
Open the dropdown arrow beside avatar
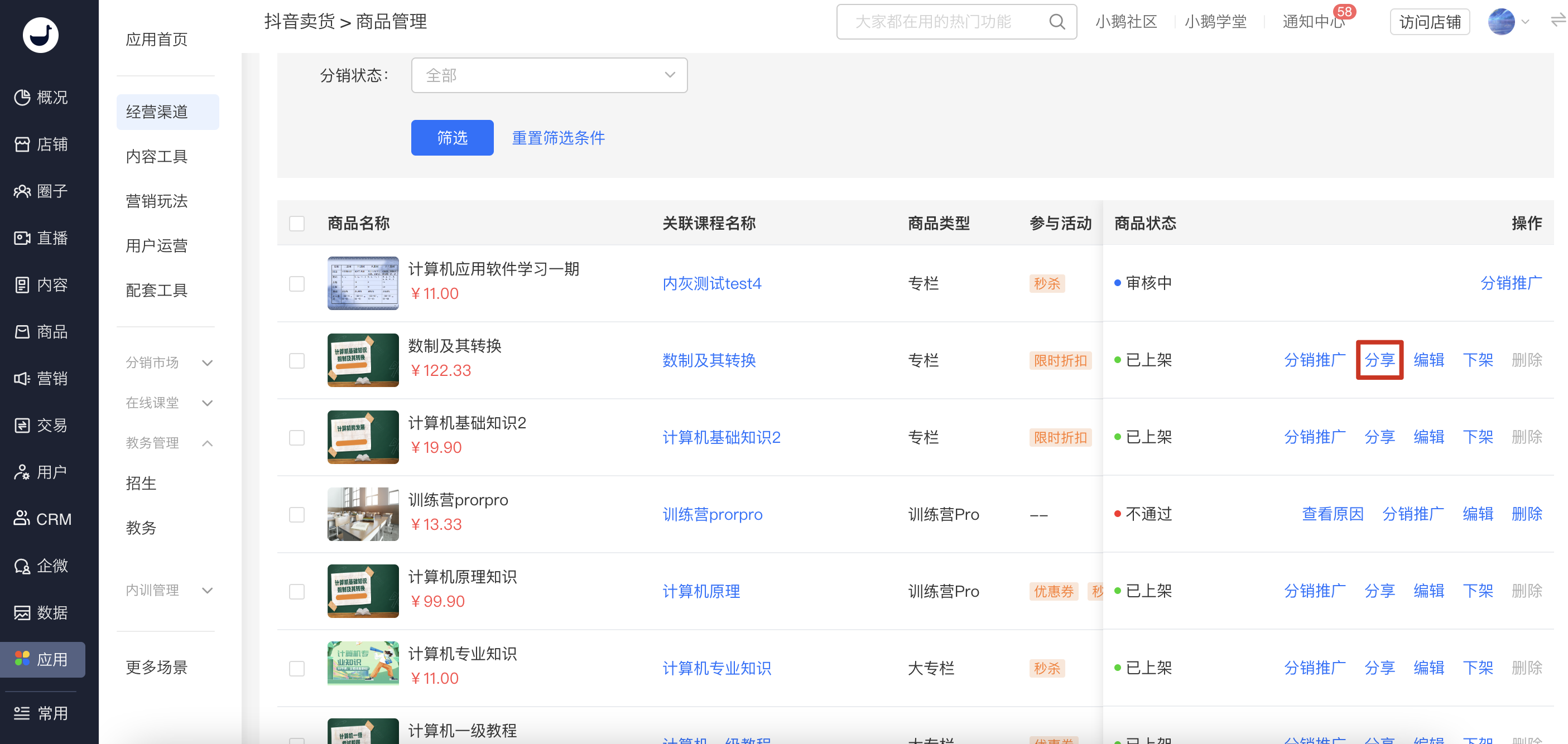[x=1526, y=22]
